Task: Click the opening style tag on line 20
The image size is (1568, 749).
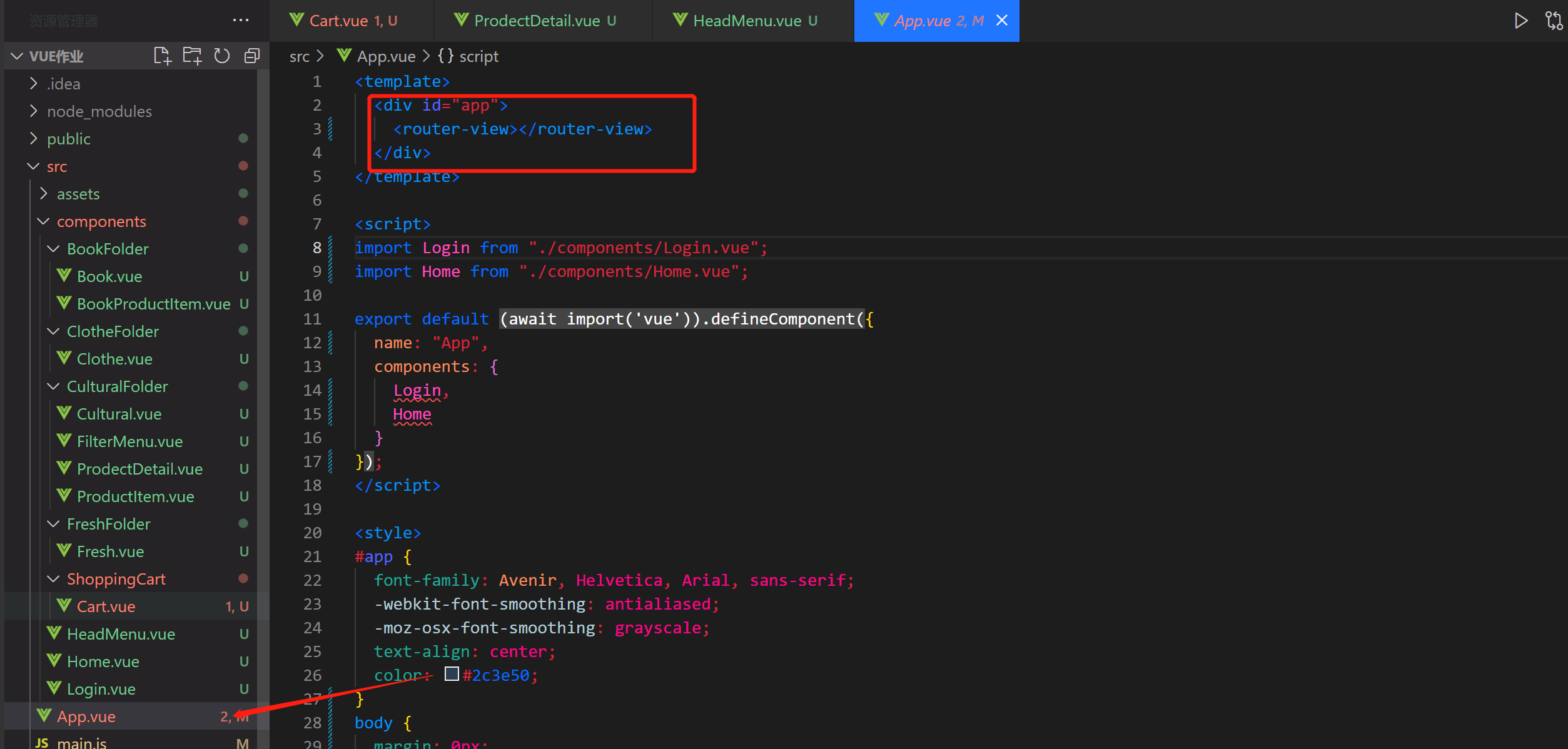Action: (388, 533)
